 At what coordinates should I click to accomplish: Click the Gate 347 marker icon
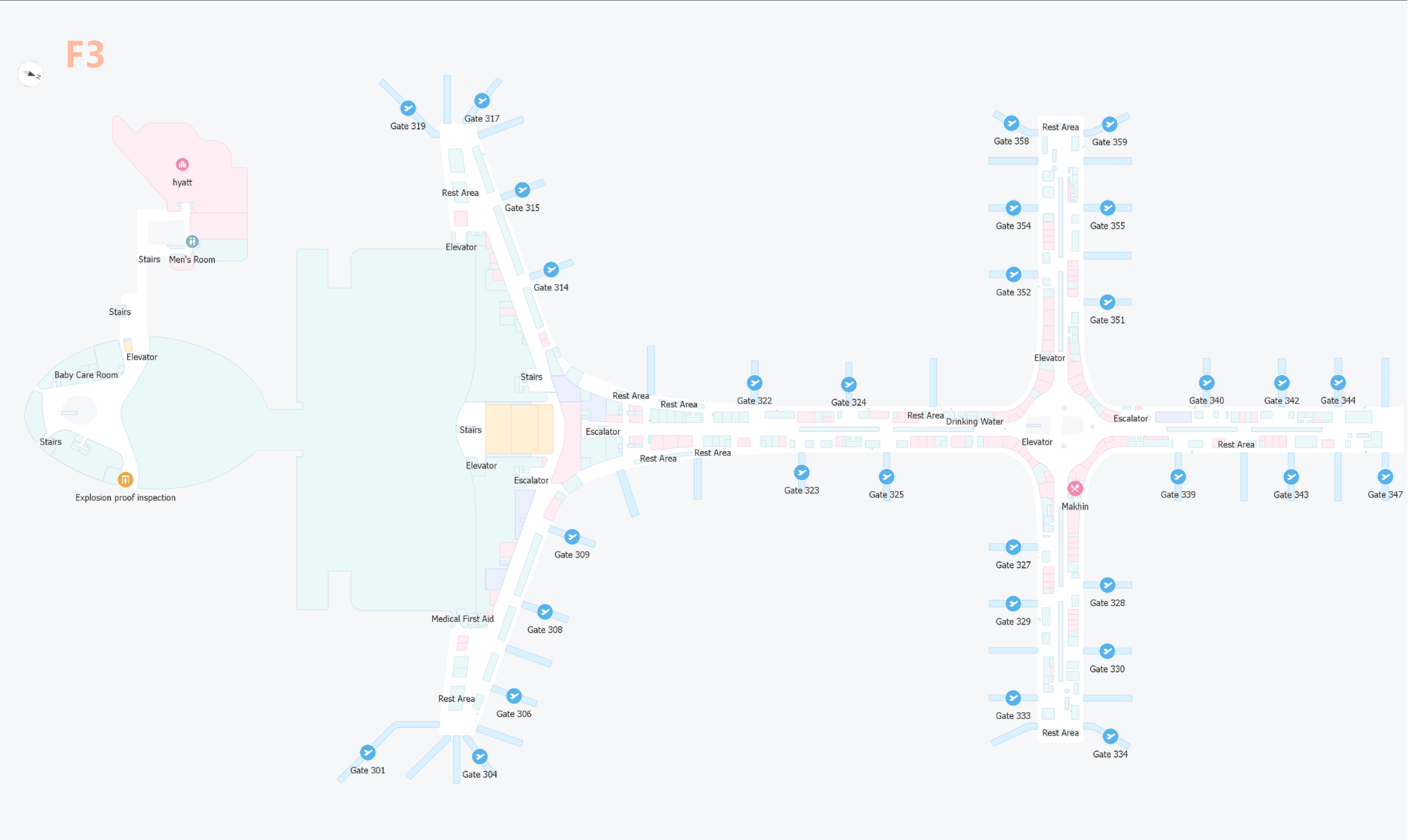(x=1385, y=477)
